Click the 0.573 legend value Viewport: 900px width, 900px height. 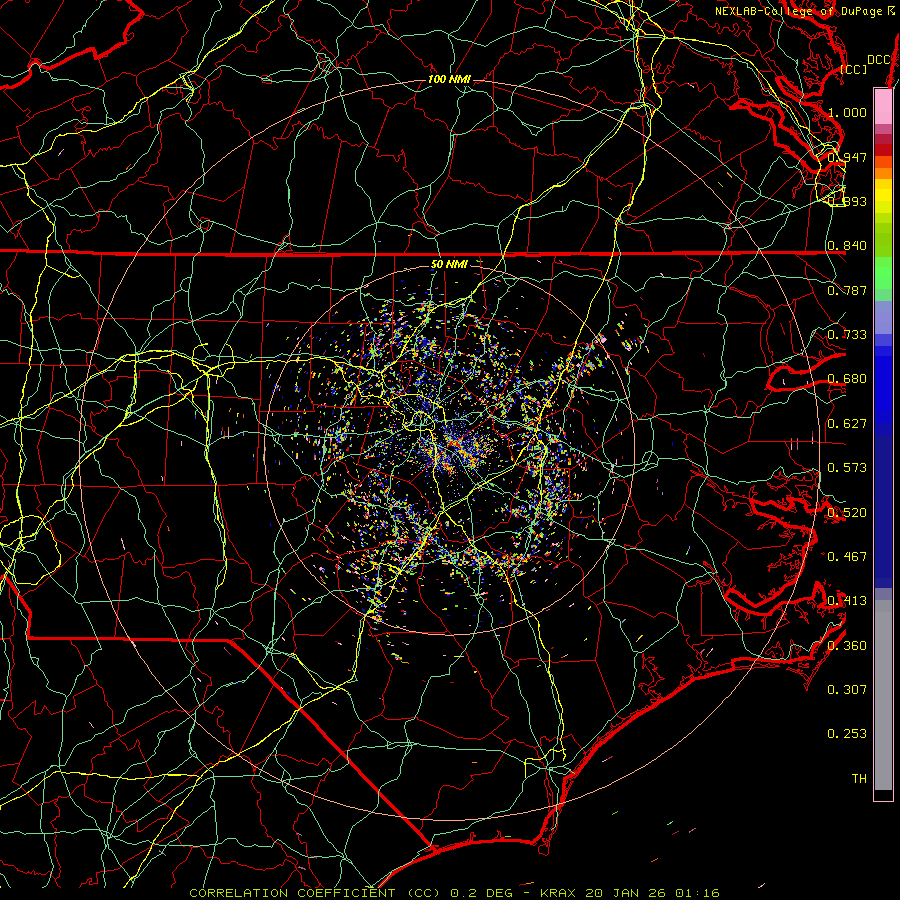point(847,468)
